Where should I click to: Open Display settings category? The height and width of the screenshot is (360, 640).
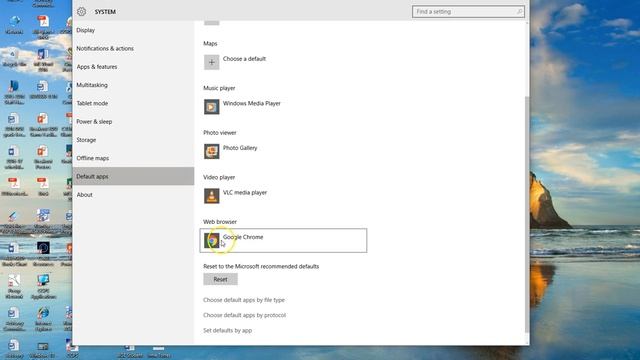click(x=85, y=30)
